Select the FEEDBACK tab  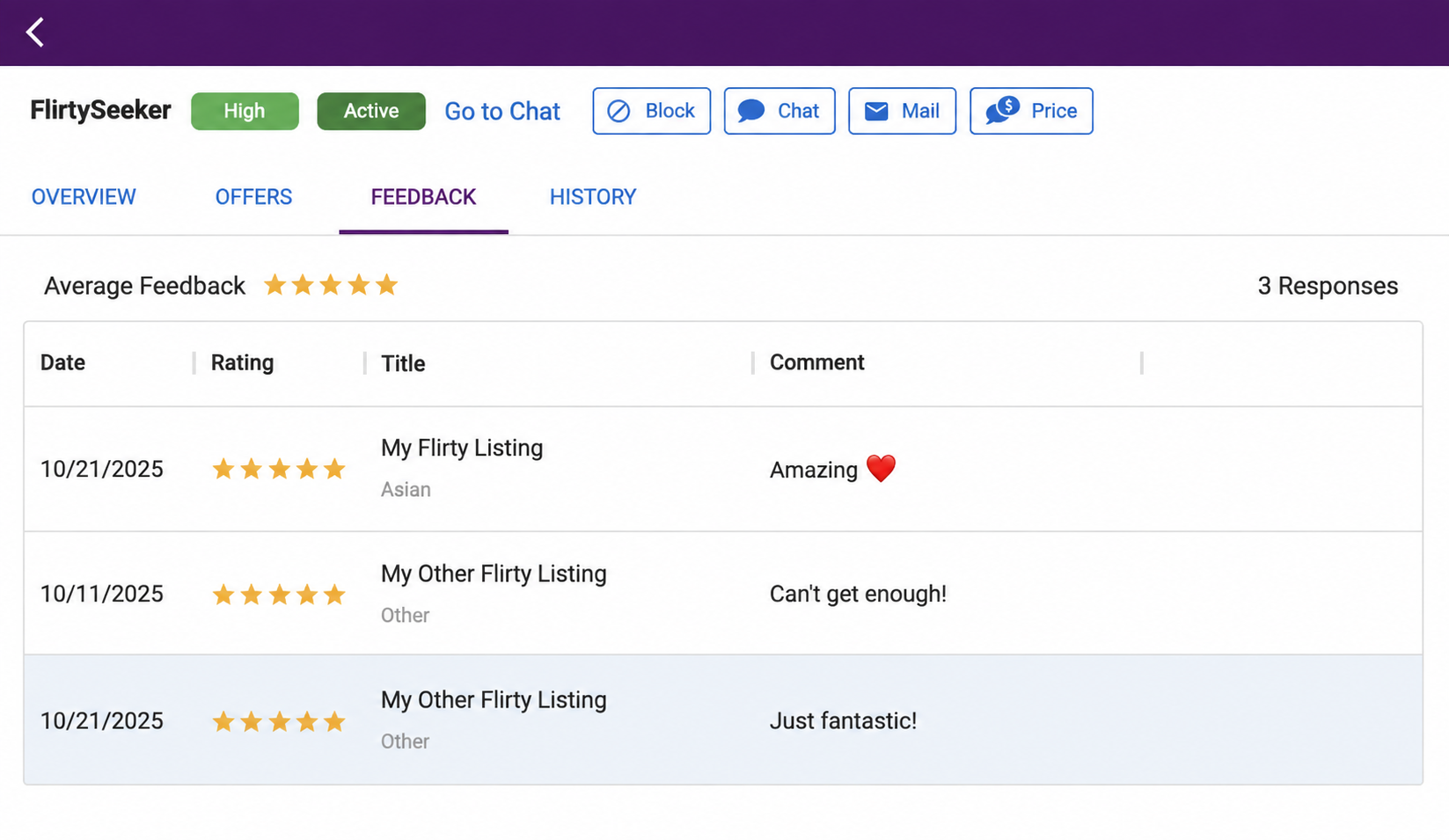[423, 197]
